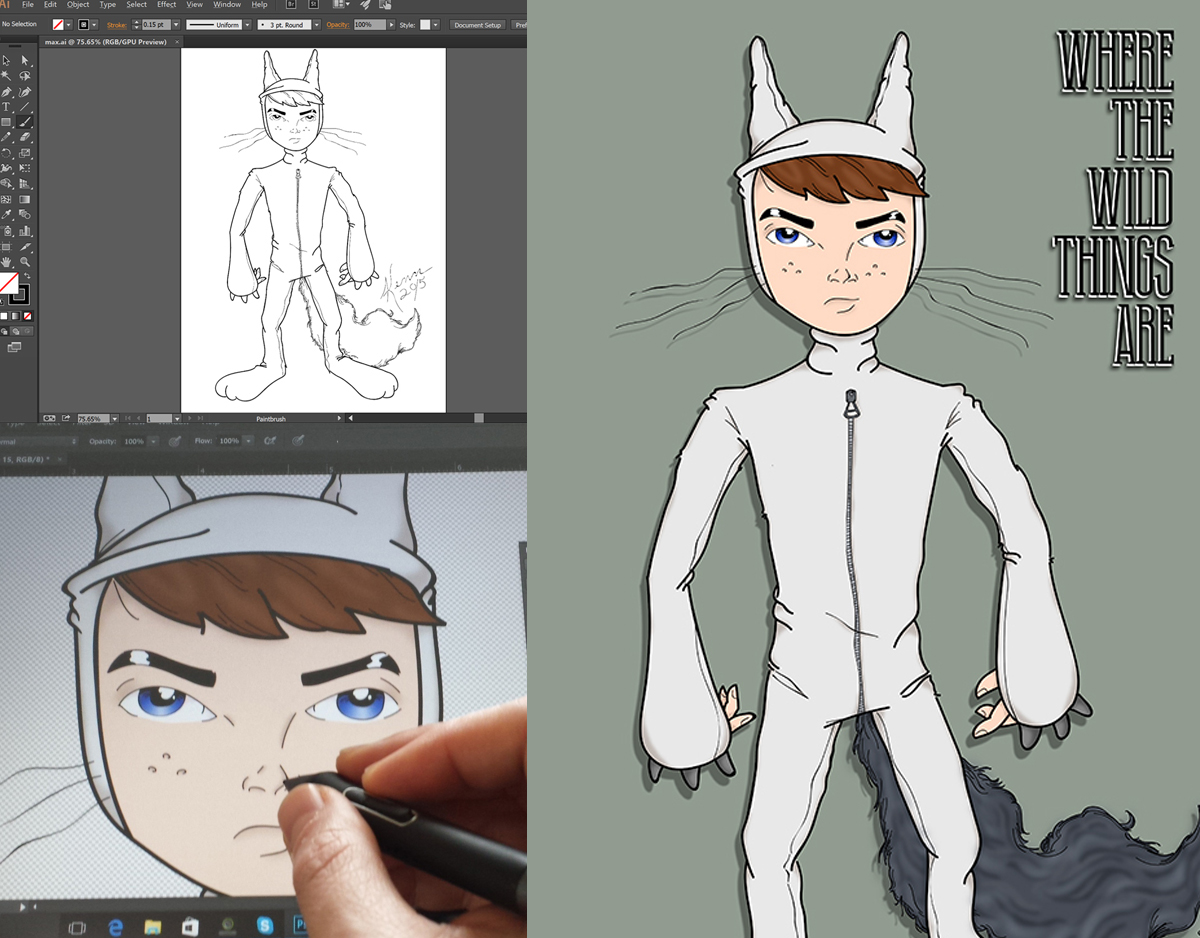
Task: Select the Lasso tool
Action: point(25,75)
